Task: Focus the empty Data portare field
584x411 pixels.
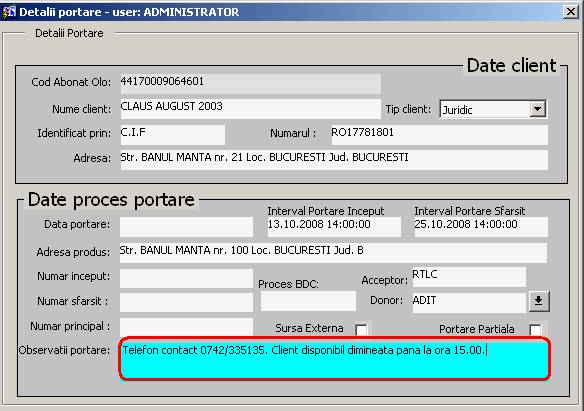Action: coord(186,227)
